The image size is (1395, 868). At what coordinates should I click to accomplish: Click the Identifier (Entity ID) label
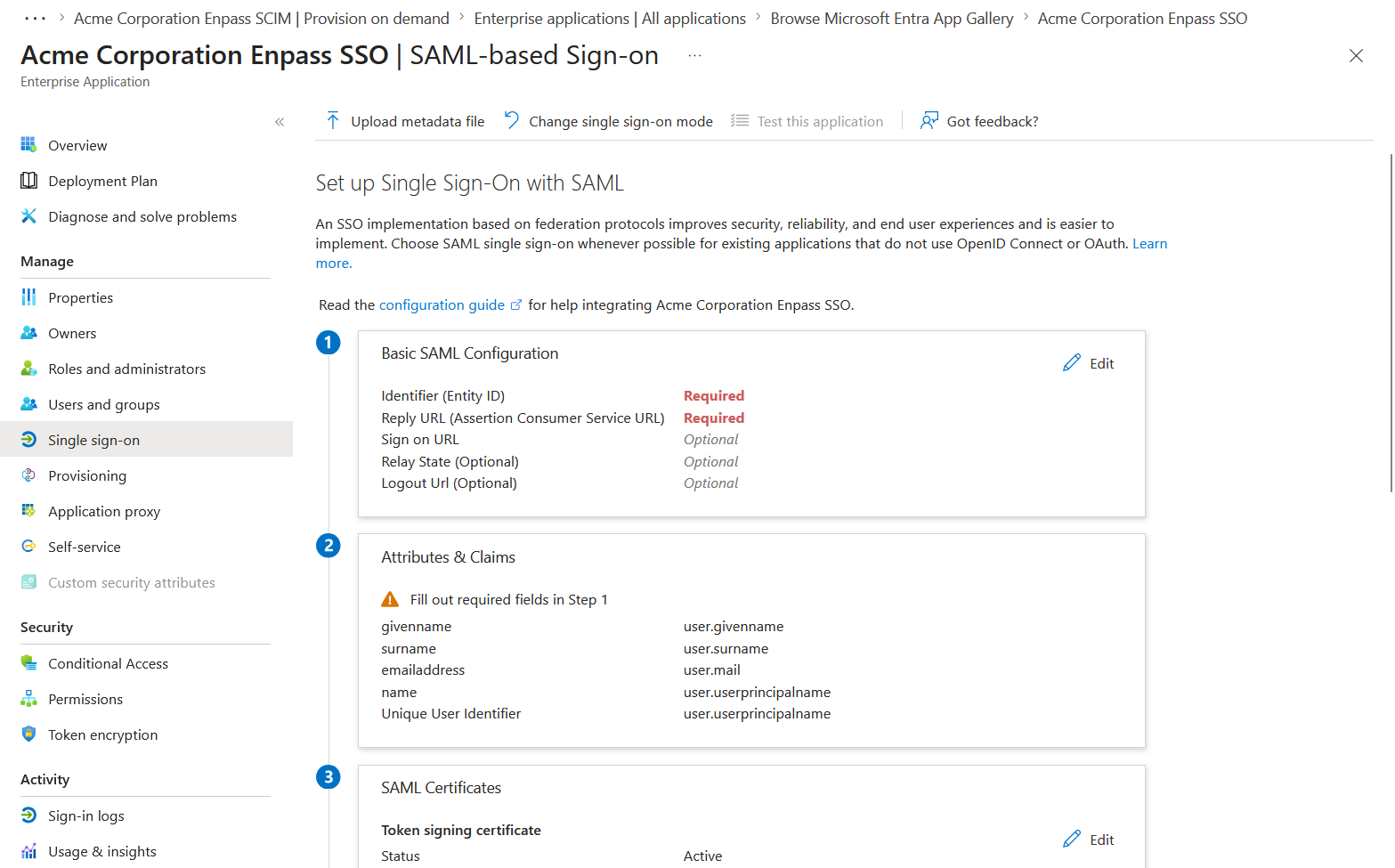443,396
